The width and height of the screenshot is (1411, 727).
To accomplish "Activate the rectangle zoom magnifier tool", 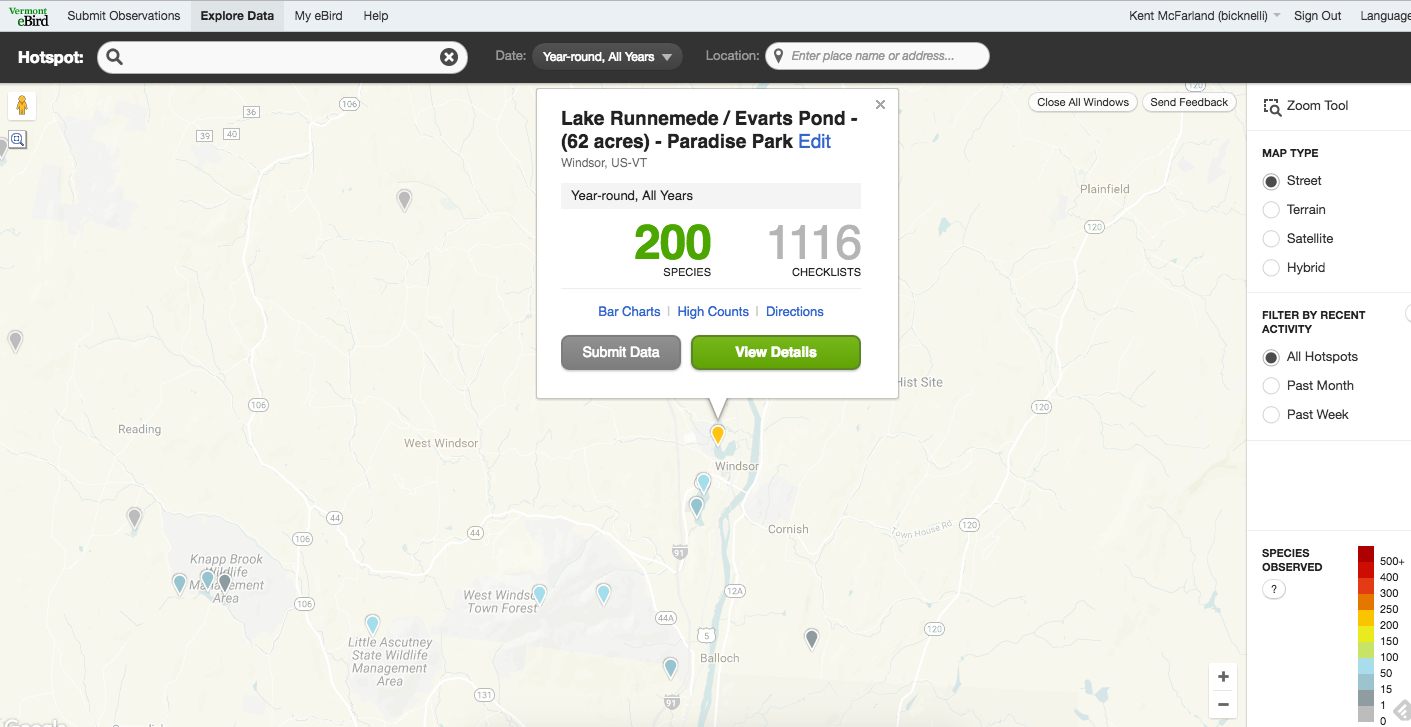I will [18, 138].
